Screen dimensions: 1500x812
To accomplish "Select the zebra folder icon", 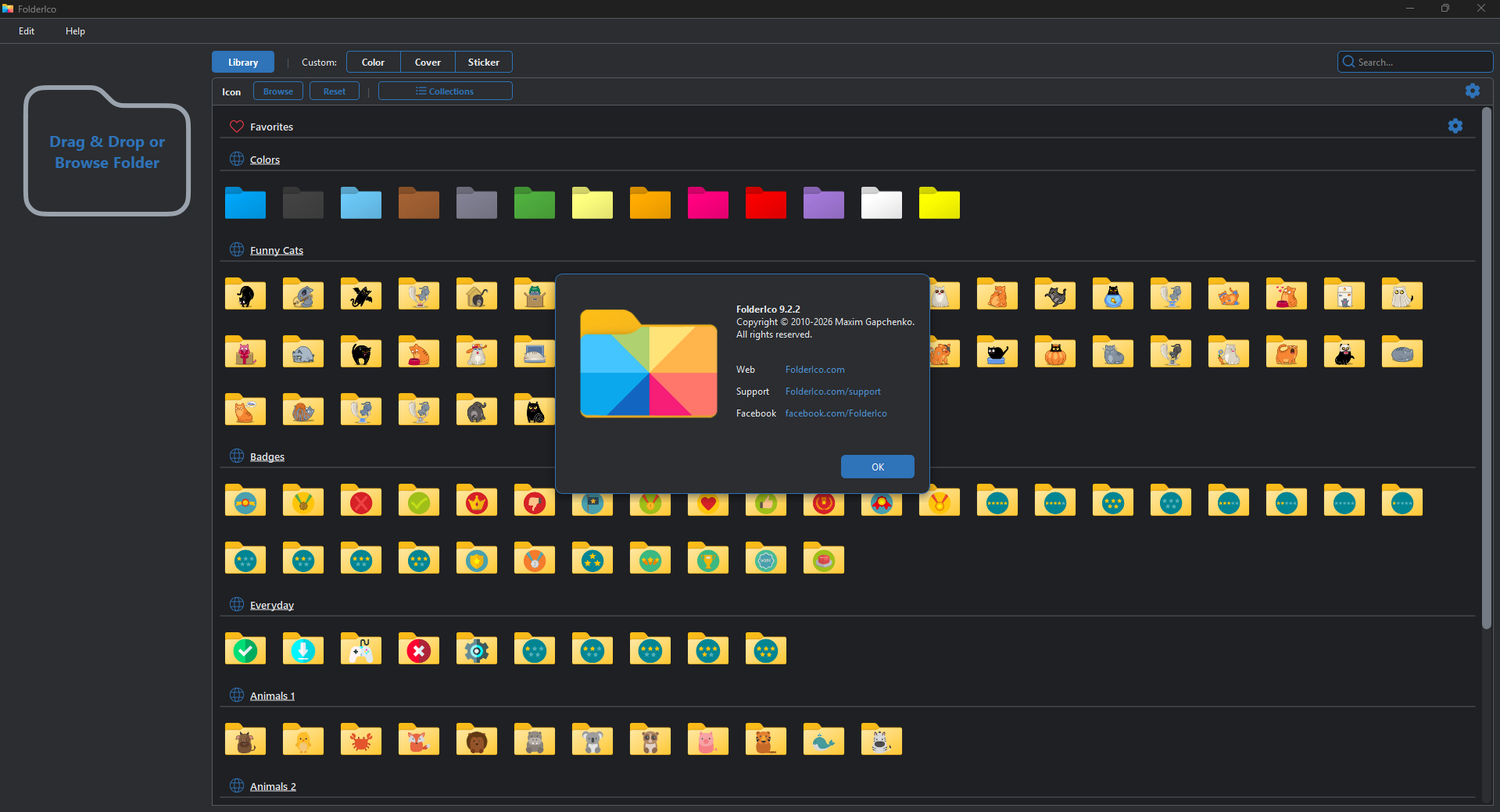I will pyautogui.click(x=882, y=739).
